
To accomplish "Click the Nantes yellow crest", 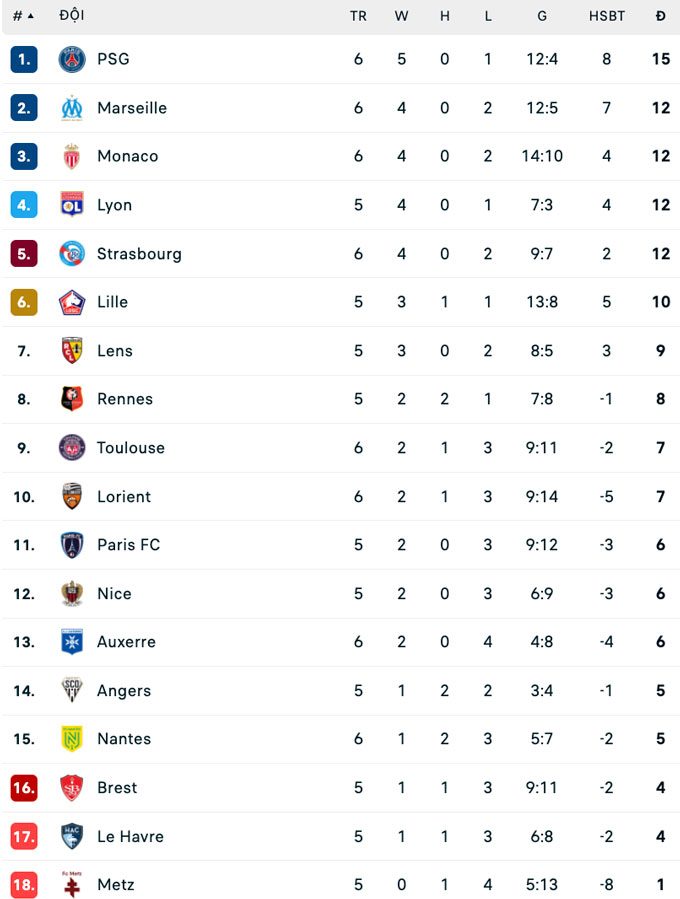I will [72, 738].
